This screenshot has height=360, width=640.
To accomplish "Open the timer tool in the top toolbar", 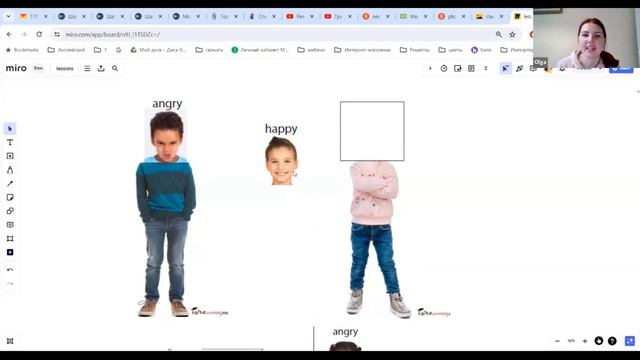I will (x=444, y=69).
